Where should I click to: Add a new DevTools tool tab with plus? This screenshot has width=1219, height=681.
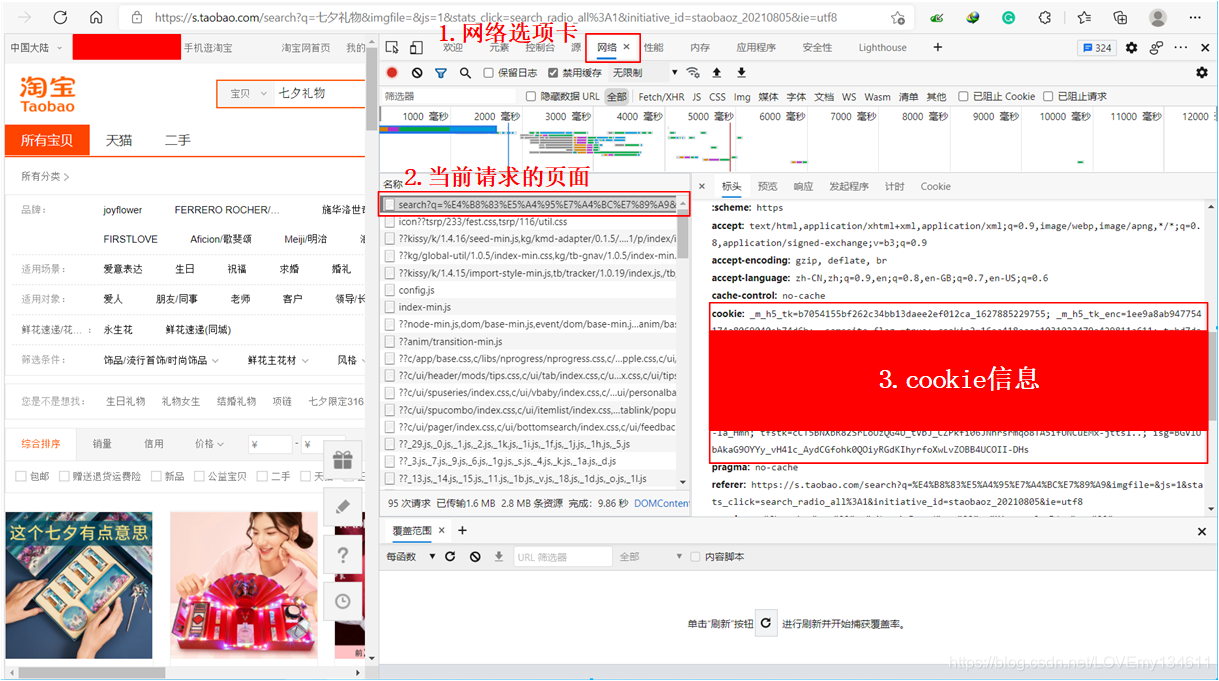pyautogui.click(x=937, y=47)
